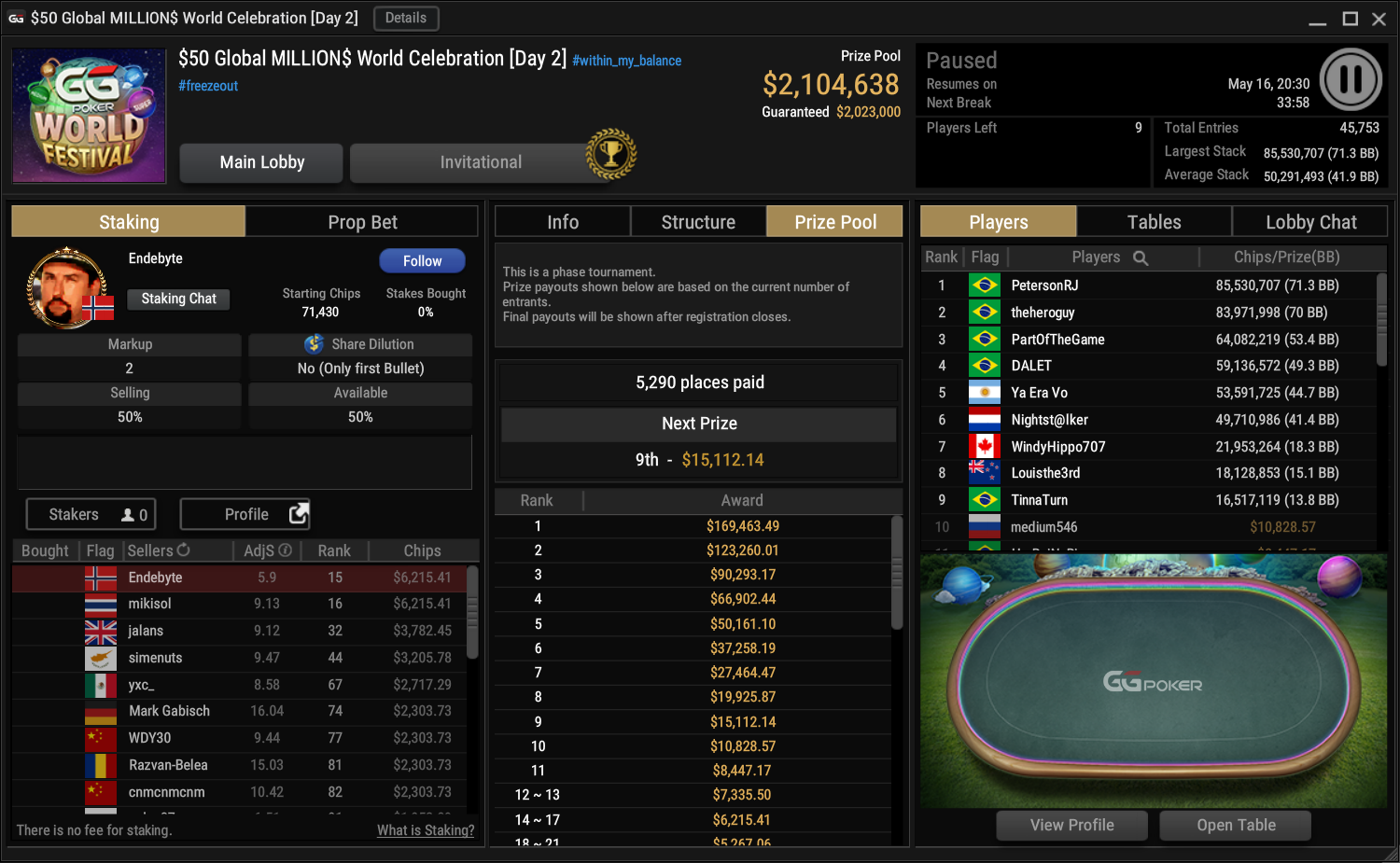Click the search icon beside Players header
The height and width of the screenshot is (863, 1400).
(x=1141, y=258)
